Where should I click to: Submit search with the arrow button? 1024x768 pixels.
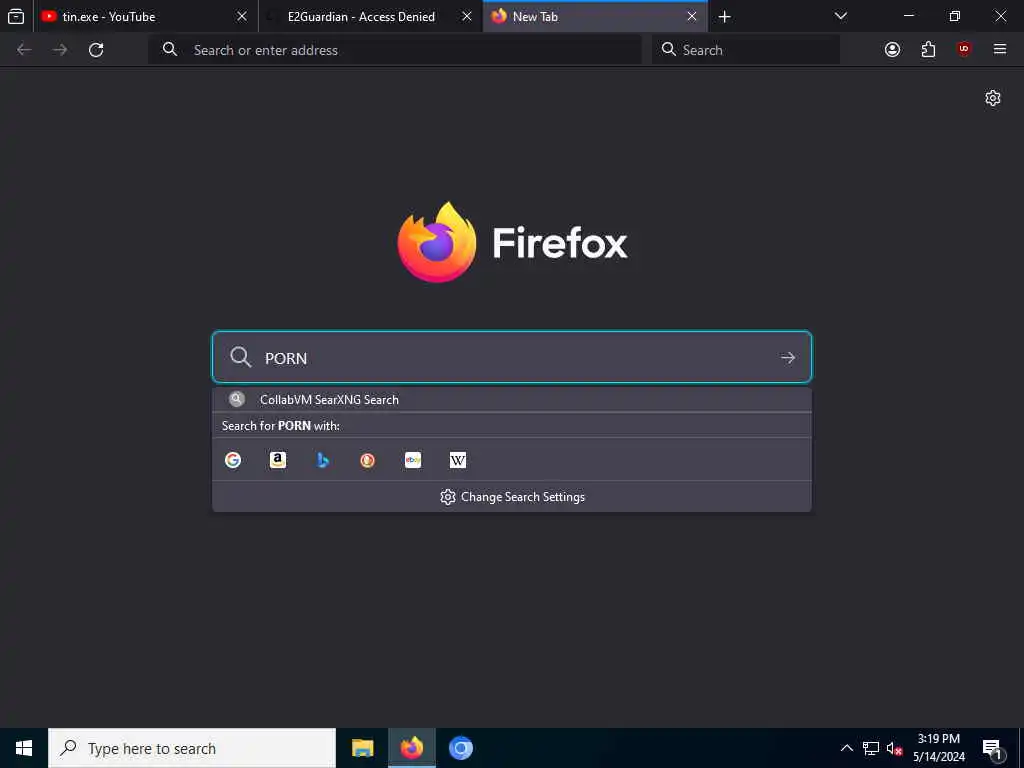pyautogui.click(x=788, y=358)
